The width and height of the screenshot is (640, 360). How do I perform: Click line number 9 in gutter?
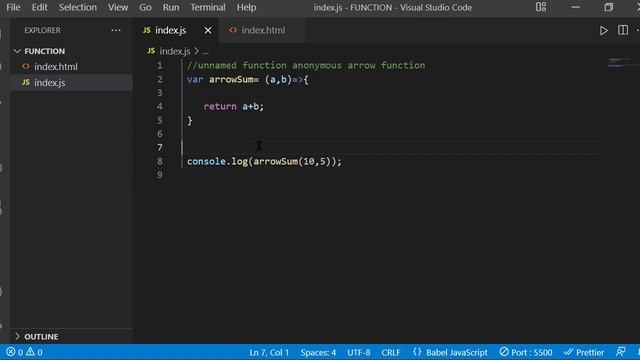pyautogui.click(x=160, y=175)
